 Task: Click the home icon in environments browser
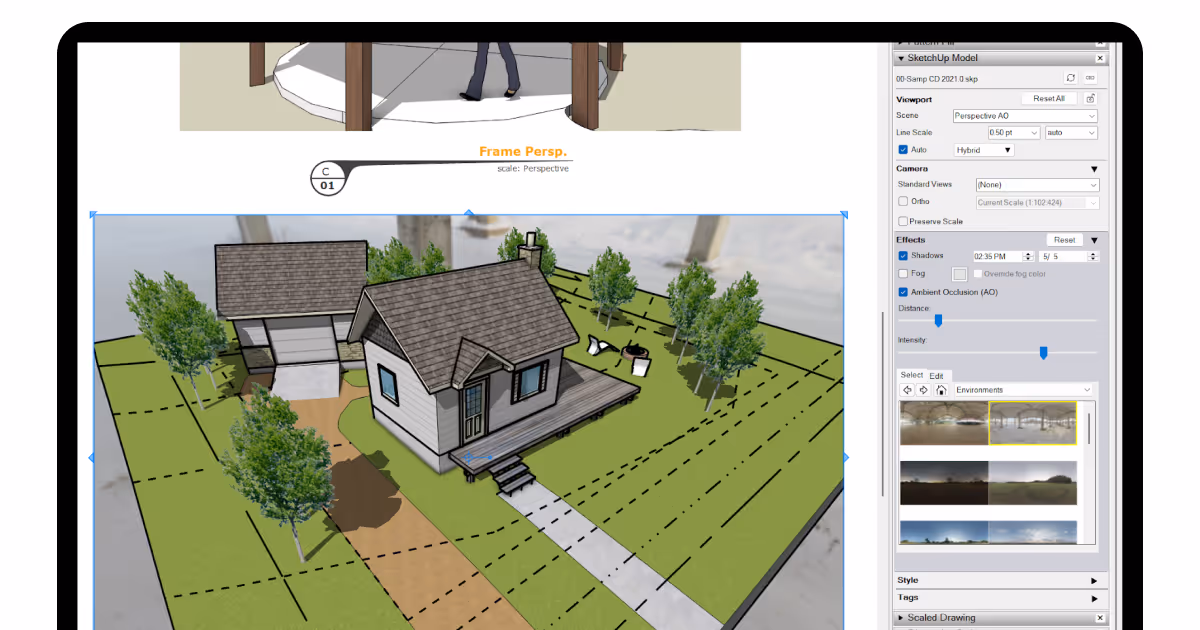[x=941, y=390]
